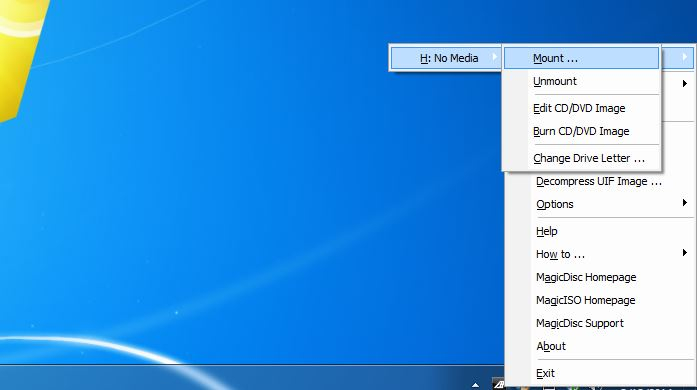Click Change Drive Letter ... option
The image size is (697, 390).
pyautogui.click(x=581, y=158)
